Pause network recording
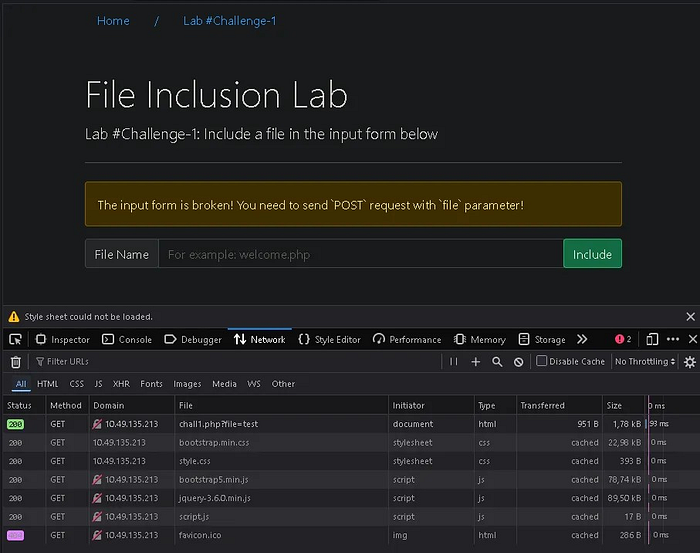The height and width of the screenshot is (553, 700). [x=454, y=362]
